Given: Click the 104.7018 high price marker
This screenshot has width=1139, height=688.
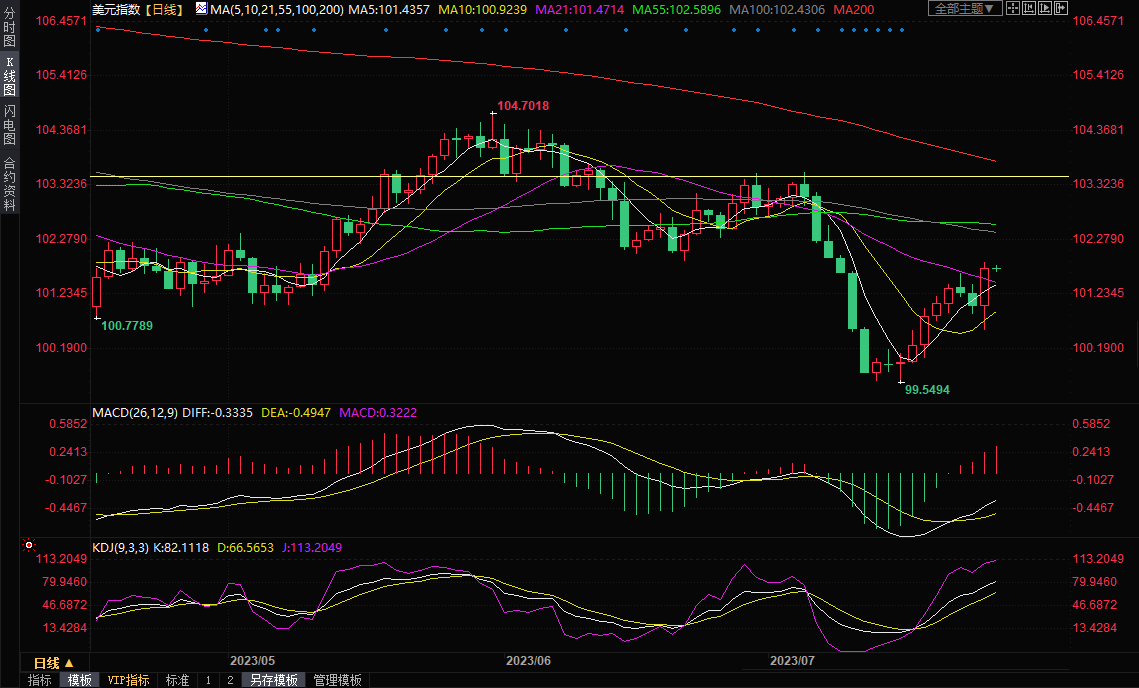Looking at the screenshot, I should point(523,106).
